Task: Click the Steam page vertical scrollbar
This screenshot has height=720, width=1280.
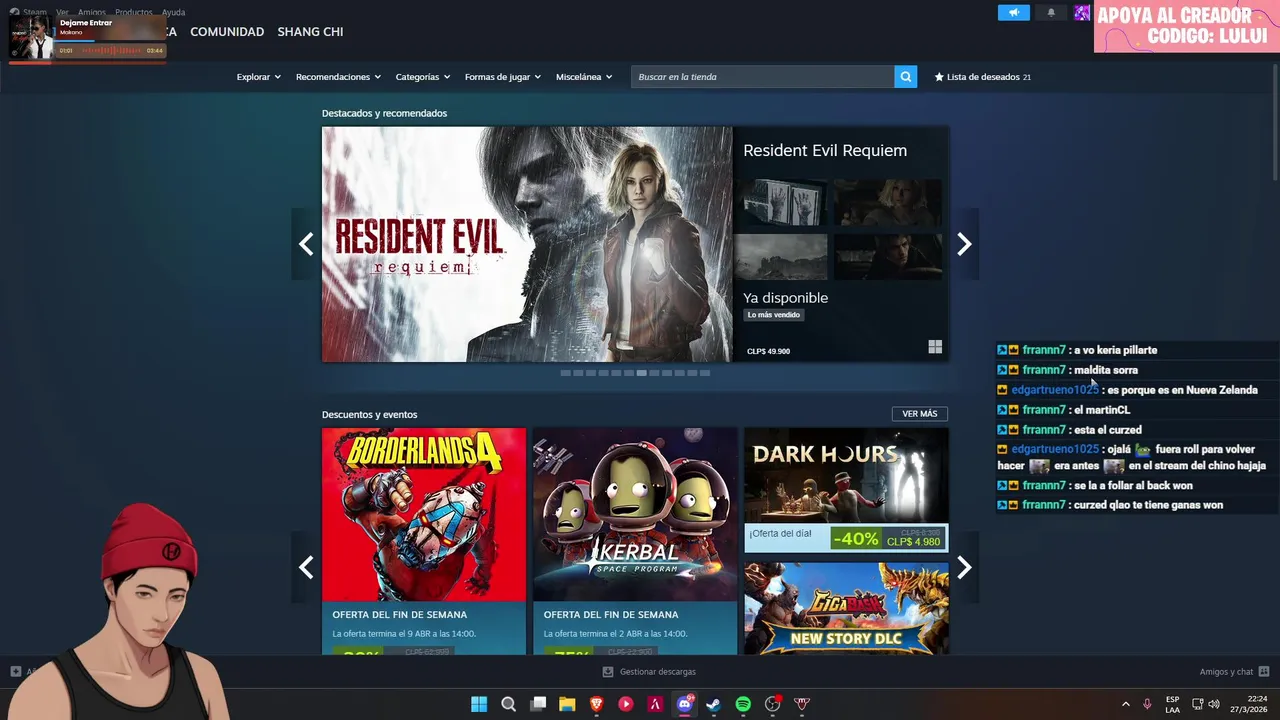Action: [1274, 120]
